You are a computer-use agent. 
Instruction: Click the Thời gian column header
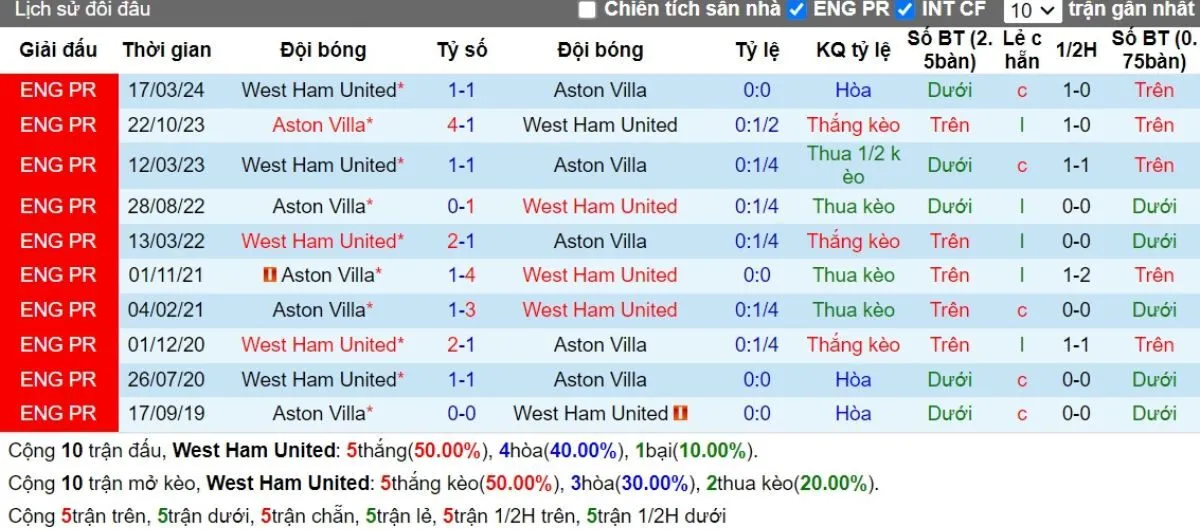[167, 50]
